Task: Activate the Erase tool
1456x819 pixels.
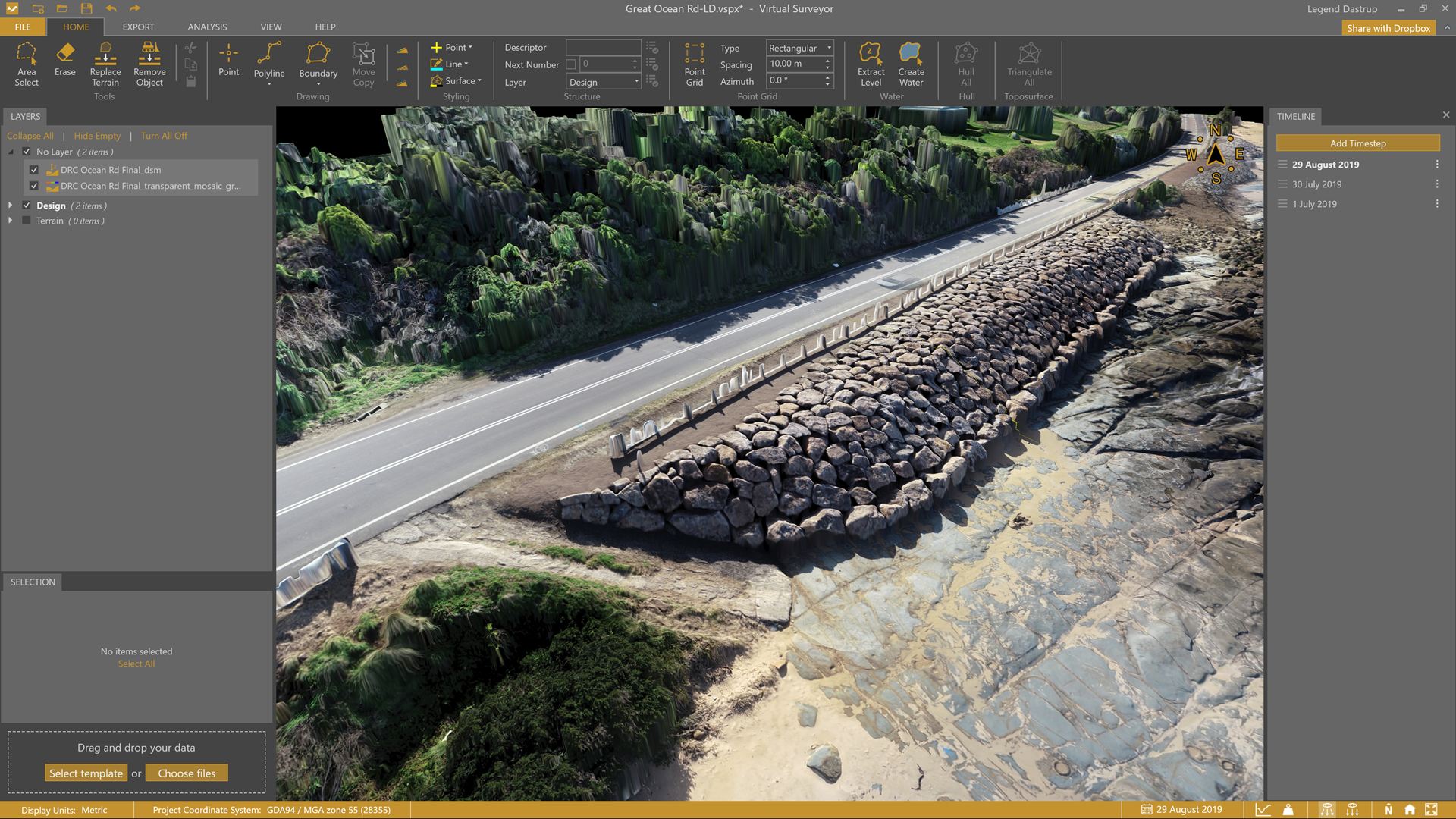Action: pos(65,59)
